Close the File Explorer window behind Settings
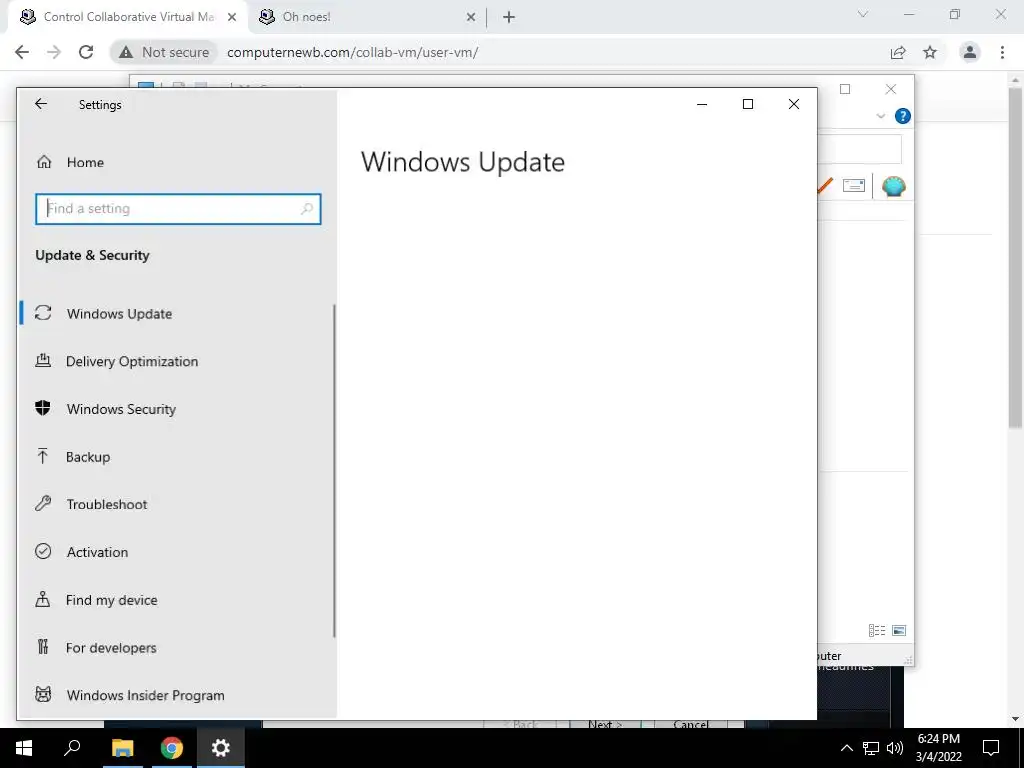The height and width of the screenshot is (768, 1024). (891, 89)
